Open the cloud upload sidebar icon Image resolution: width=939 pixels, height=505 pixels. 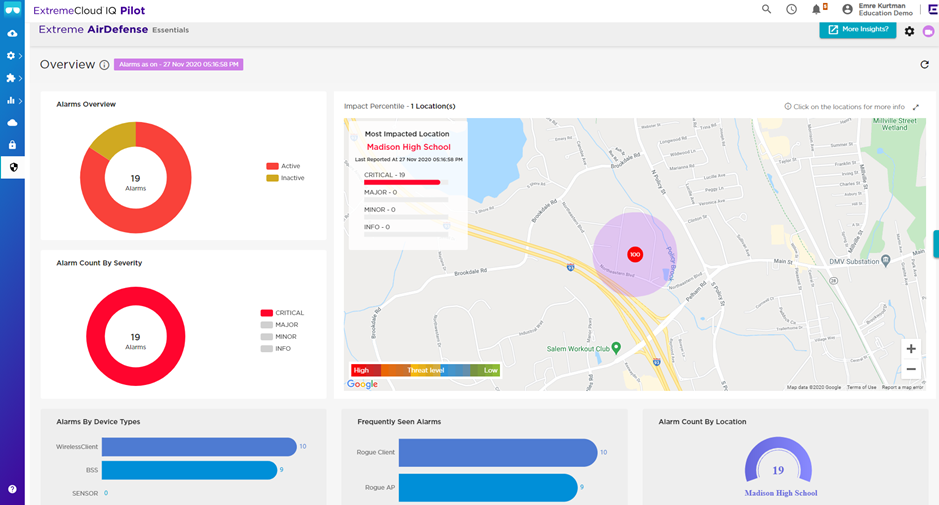tap(12, 34)
